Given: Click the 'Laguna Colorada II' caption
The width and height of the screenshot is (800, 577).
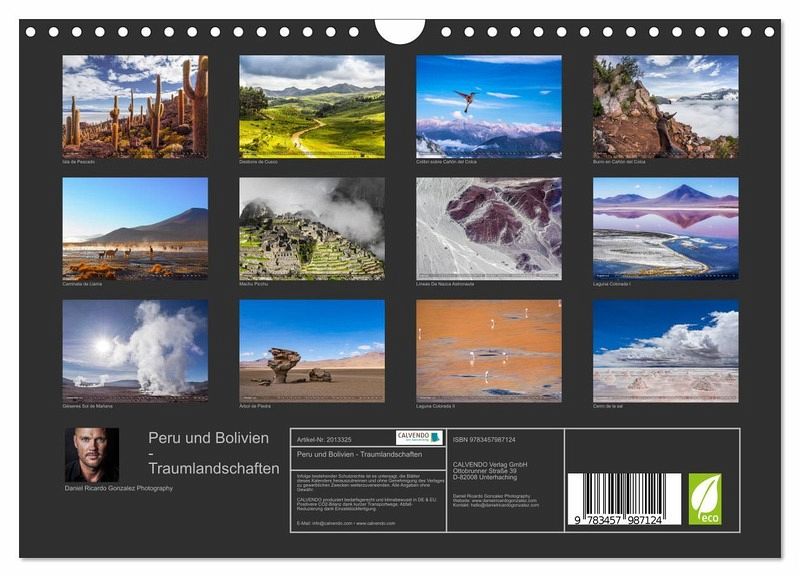Looking at the screenshot, I should (435, 406).
